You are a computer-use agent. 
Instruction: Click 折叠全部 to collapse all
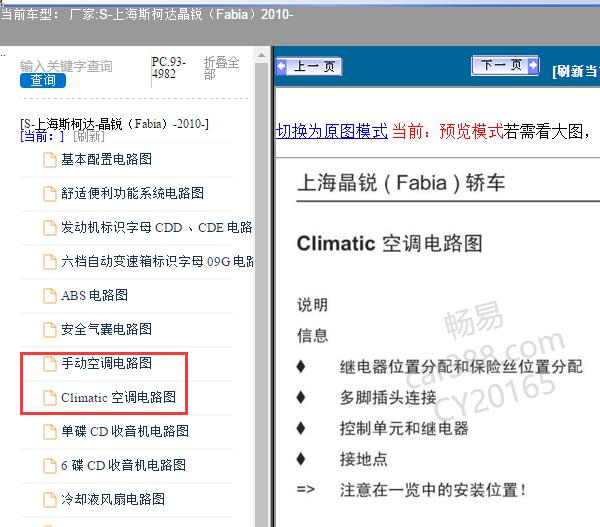222,68
